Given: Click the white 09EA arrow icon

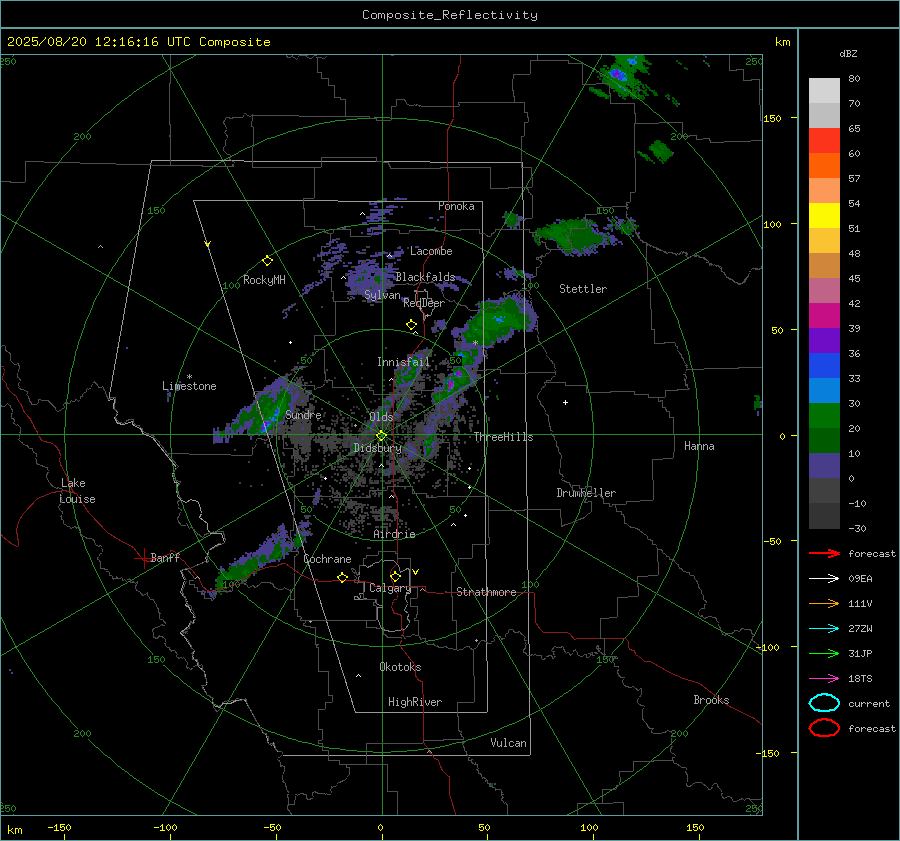Looking at the screenshot, I should point(824,578).
